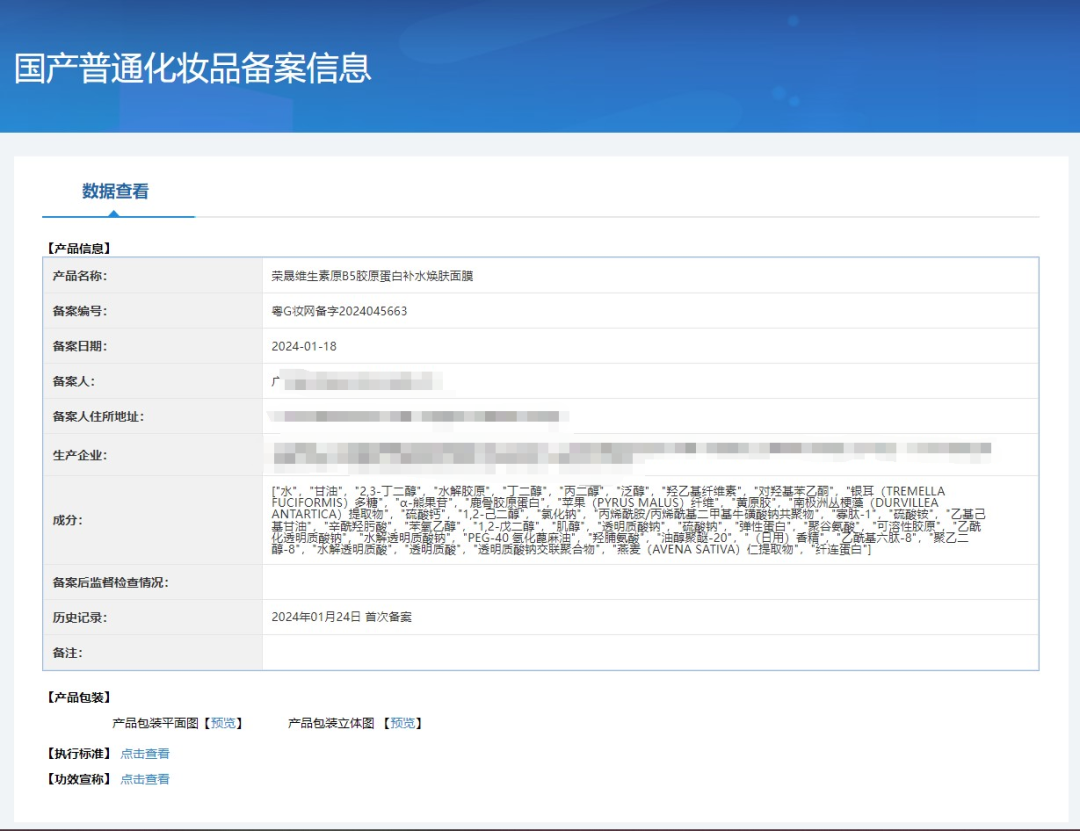Click the page title 国产普通化妆品备案信息
Image resolution: width=1080 pixels, height=831 pixels.
193,67
